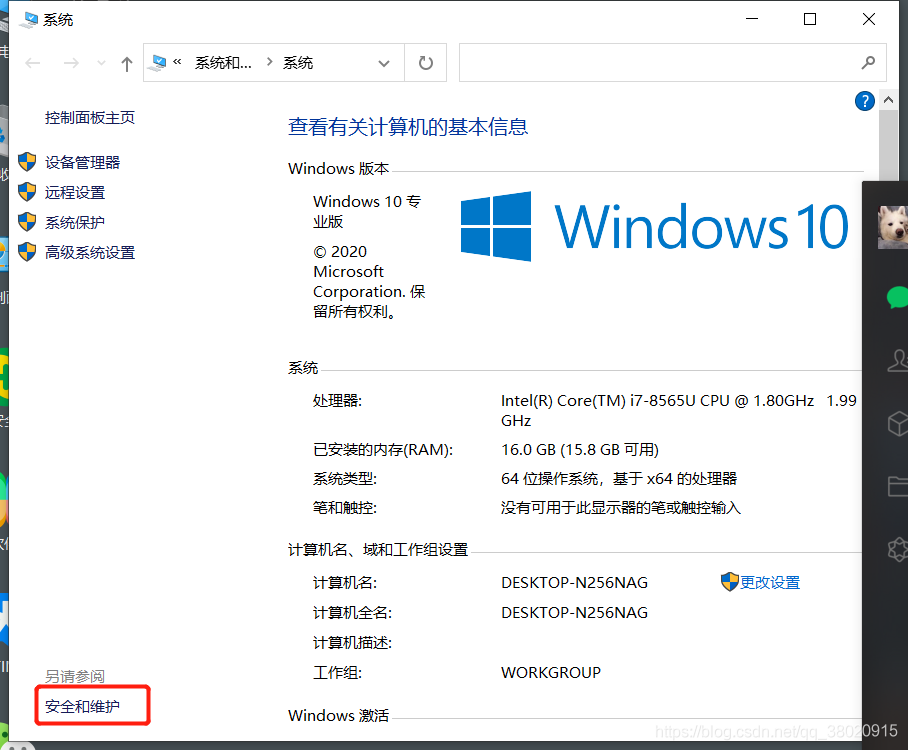Click the dog avatar in side app
This screenshot has height=750, width=908.
point(893,227)
